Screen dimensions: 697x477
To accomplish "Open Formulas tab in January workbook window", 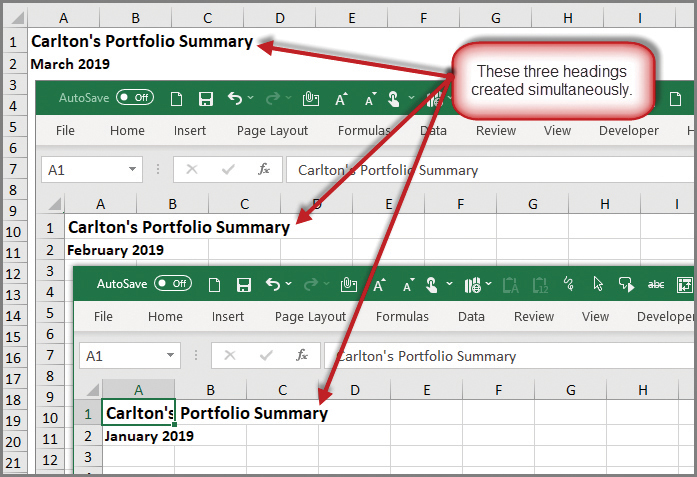I will (x=402, y=317).
